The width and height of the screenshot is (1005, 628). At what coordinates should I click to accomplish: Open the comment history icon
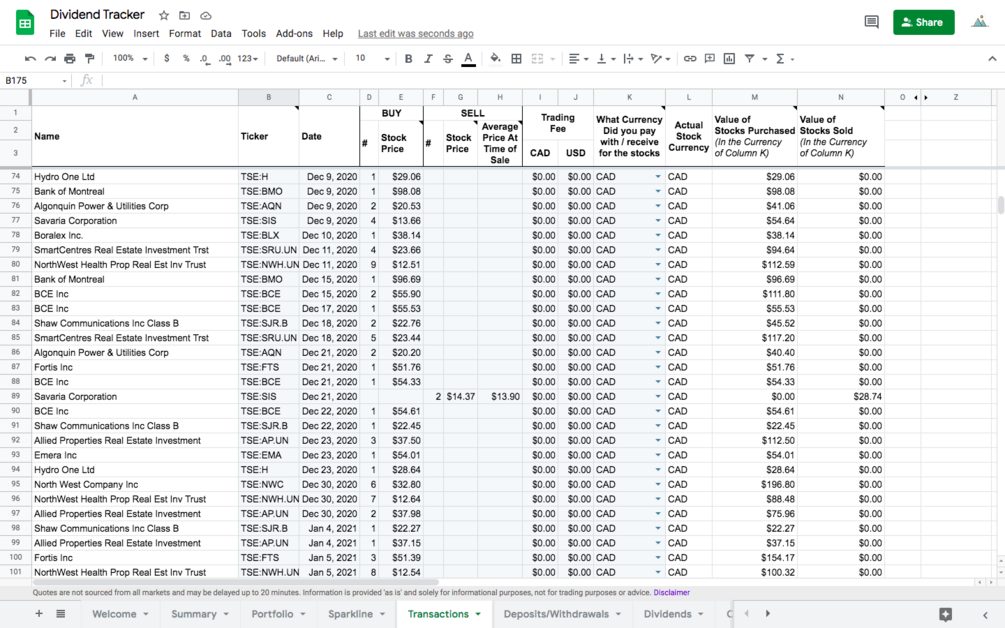pos(871,22)
